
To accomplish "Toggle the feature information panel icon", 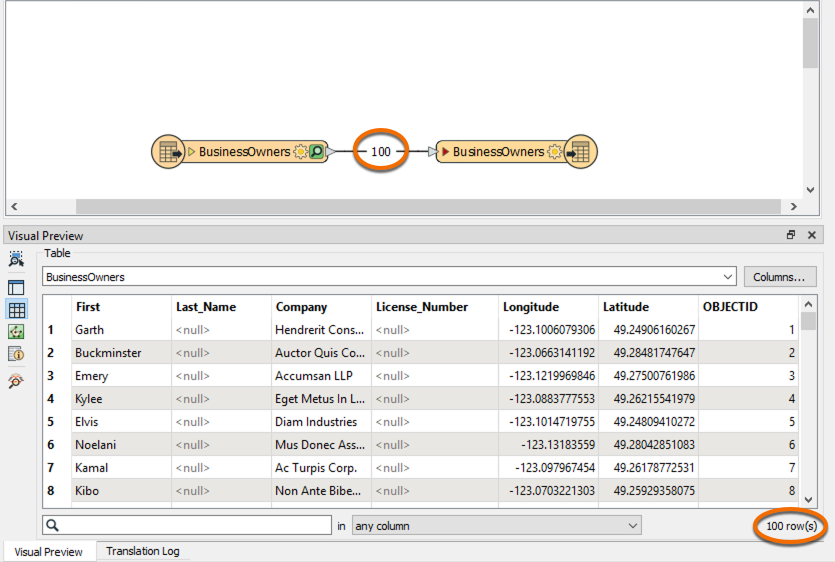I will [16, 354].
